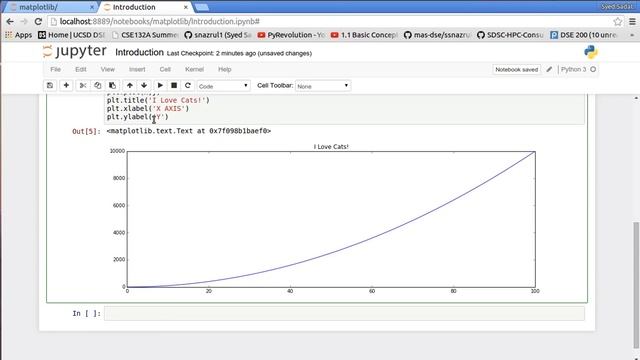Copy selected cells icon

pos(98,85)
